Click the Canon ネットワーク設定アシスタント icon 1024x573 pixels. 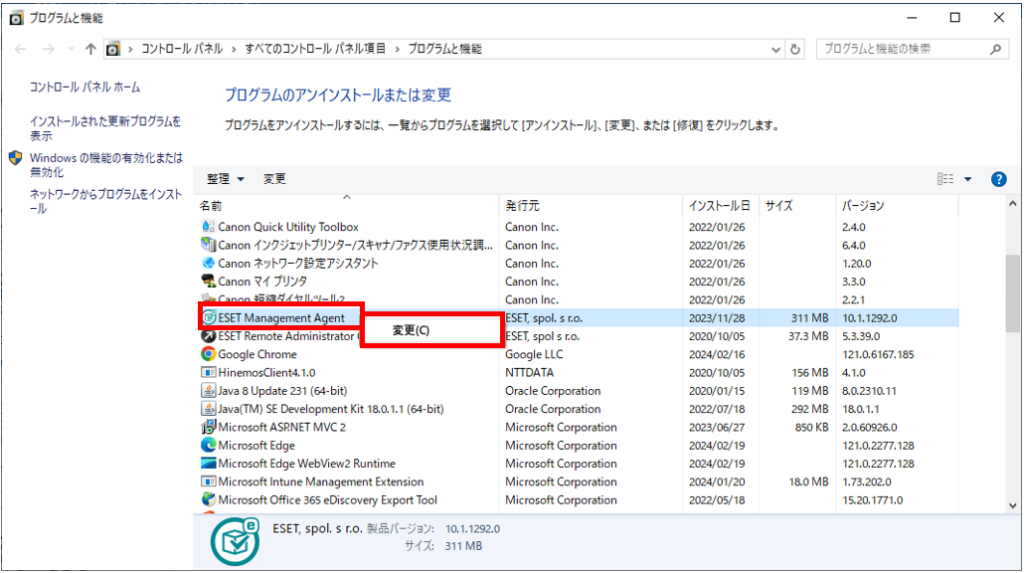(208, 263)
